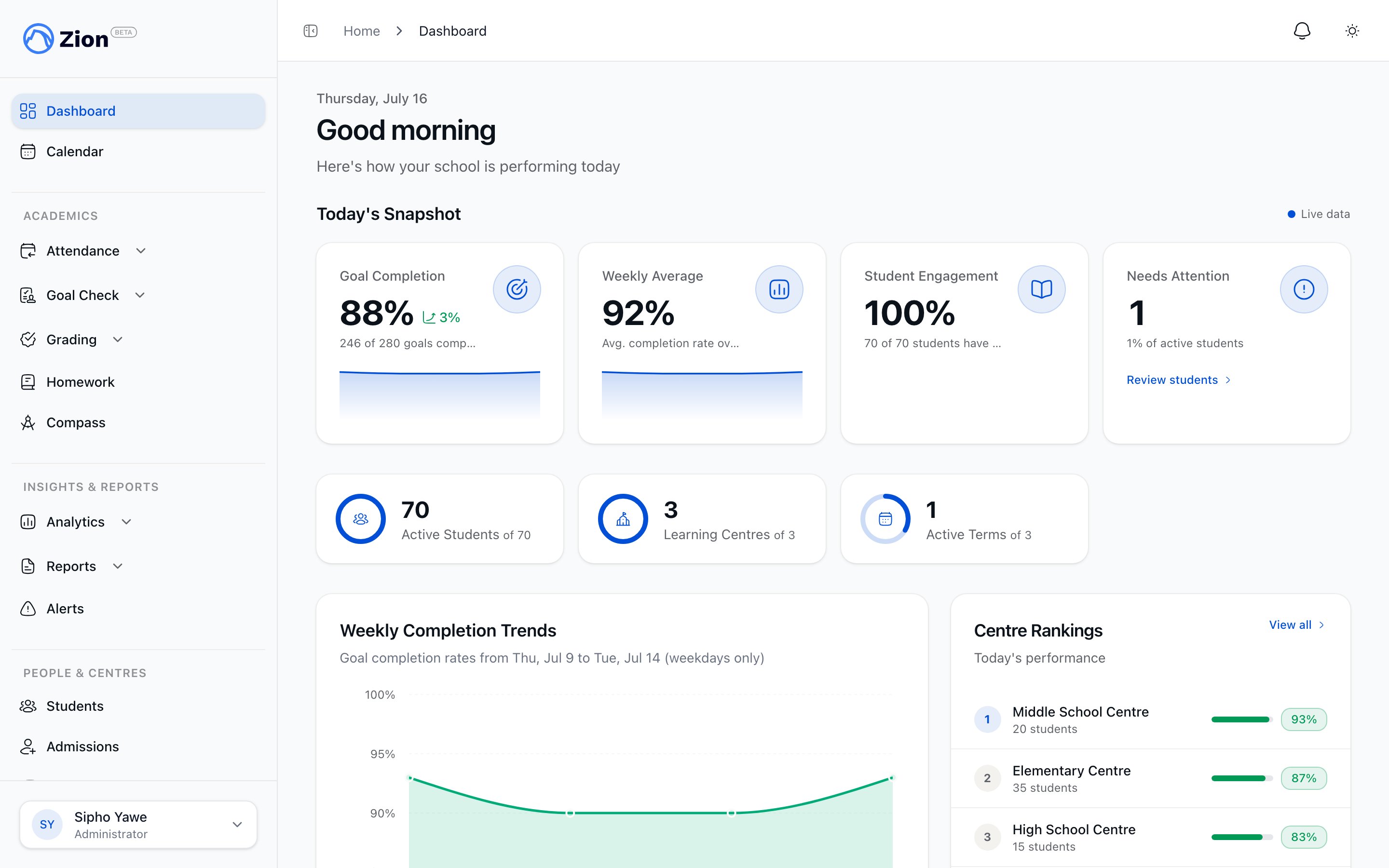Image resolution: width=1389 pixels, height=868 pixels.
Task: Click the Review students link
Action: 1178,380
